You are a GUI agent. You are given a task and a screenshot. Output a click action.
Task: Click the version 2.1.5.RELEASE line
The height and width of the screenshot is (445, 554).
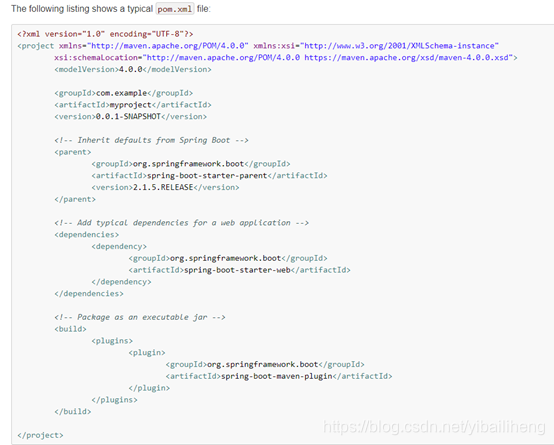(165, 187)
